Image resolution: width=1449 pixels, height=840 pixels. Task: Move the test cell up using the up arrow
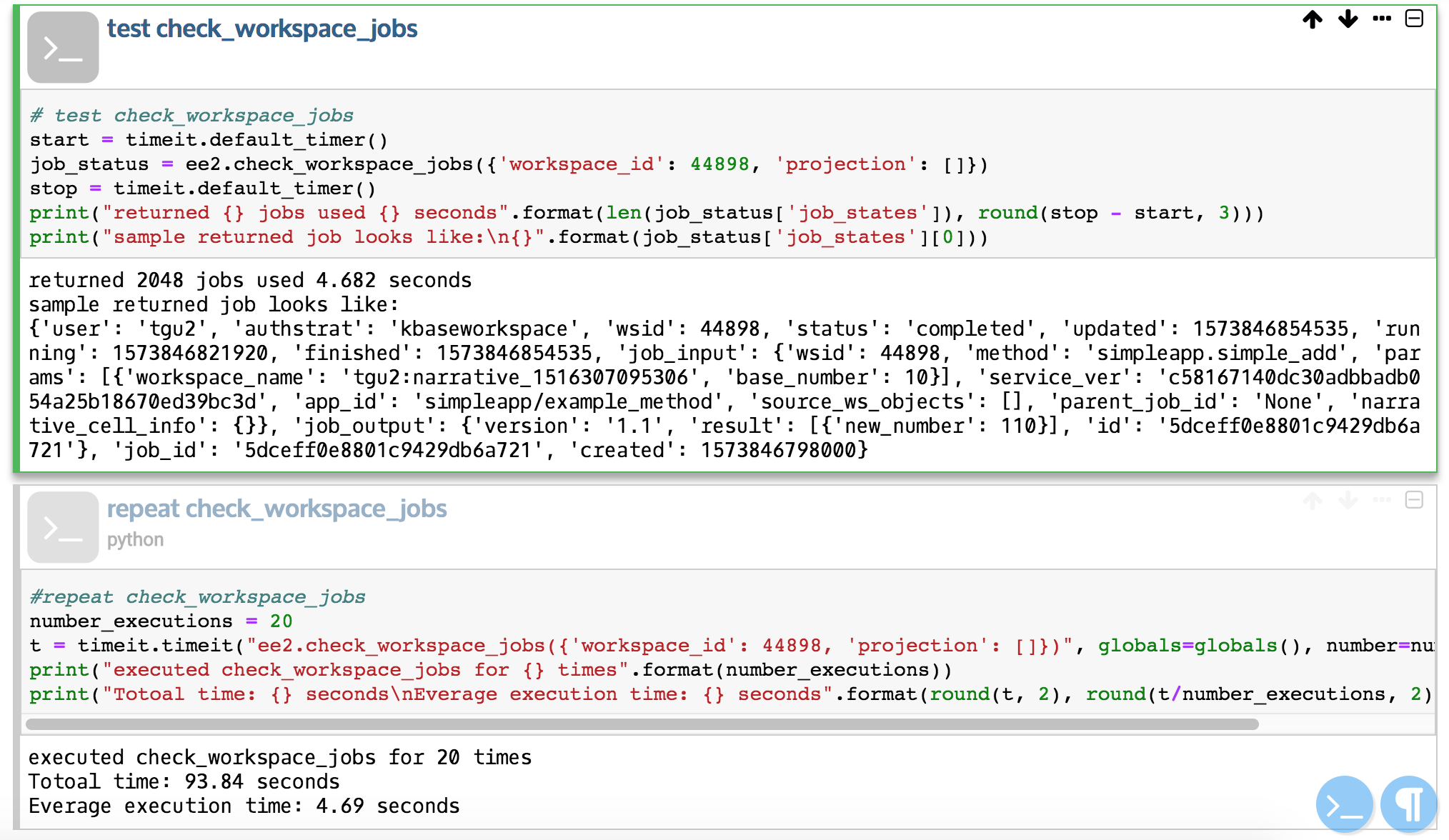[x=1313, y=20]
